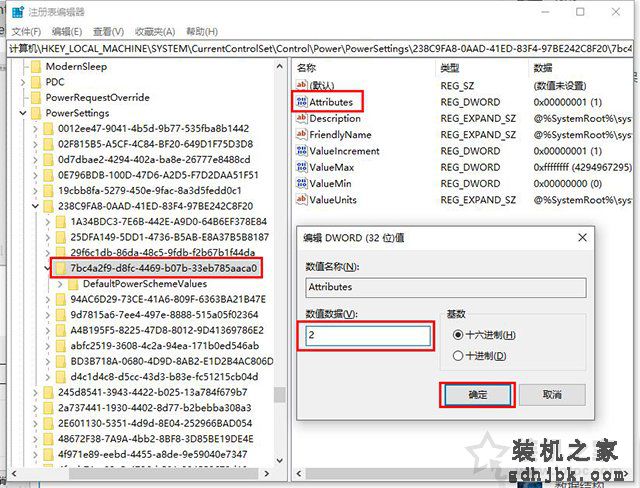Click tree scroll-up arrow button
The height and width of the screenshot is (488, 640).
tap(280, 66)
